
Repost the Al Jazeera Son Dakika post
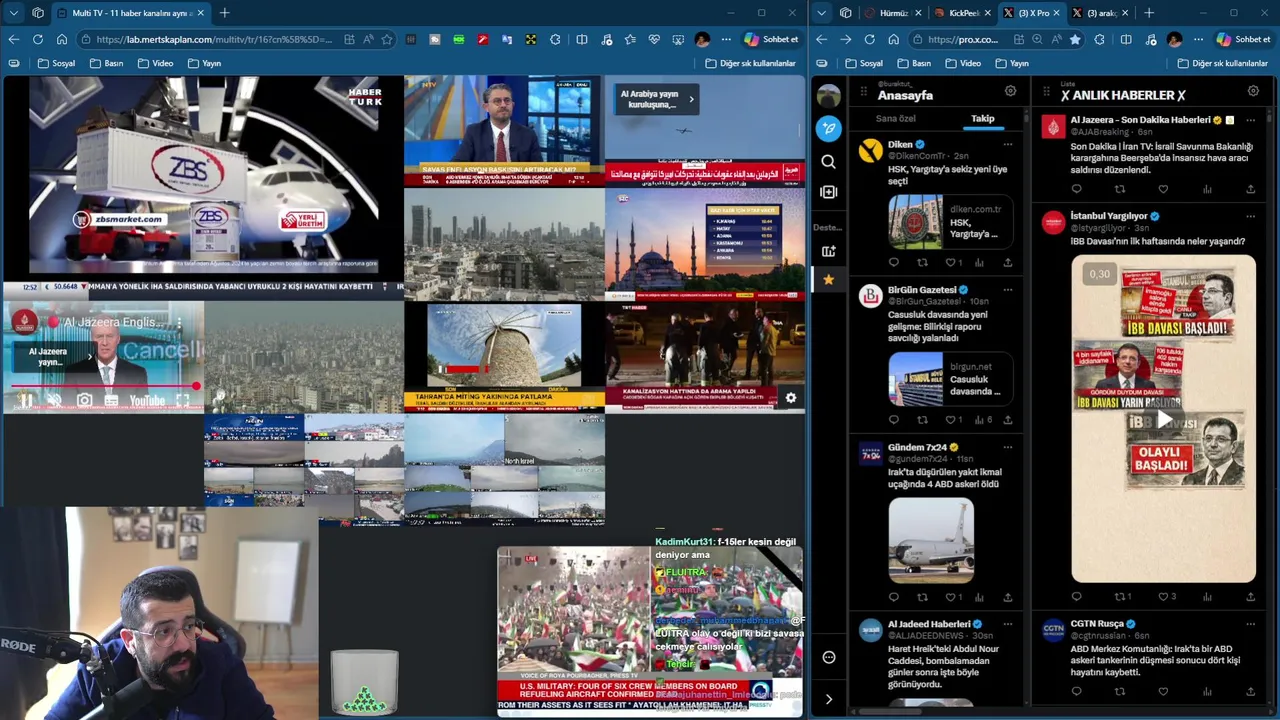[1120, 189]
